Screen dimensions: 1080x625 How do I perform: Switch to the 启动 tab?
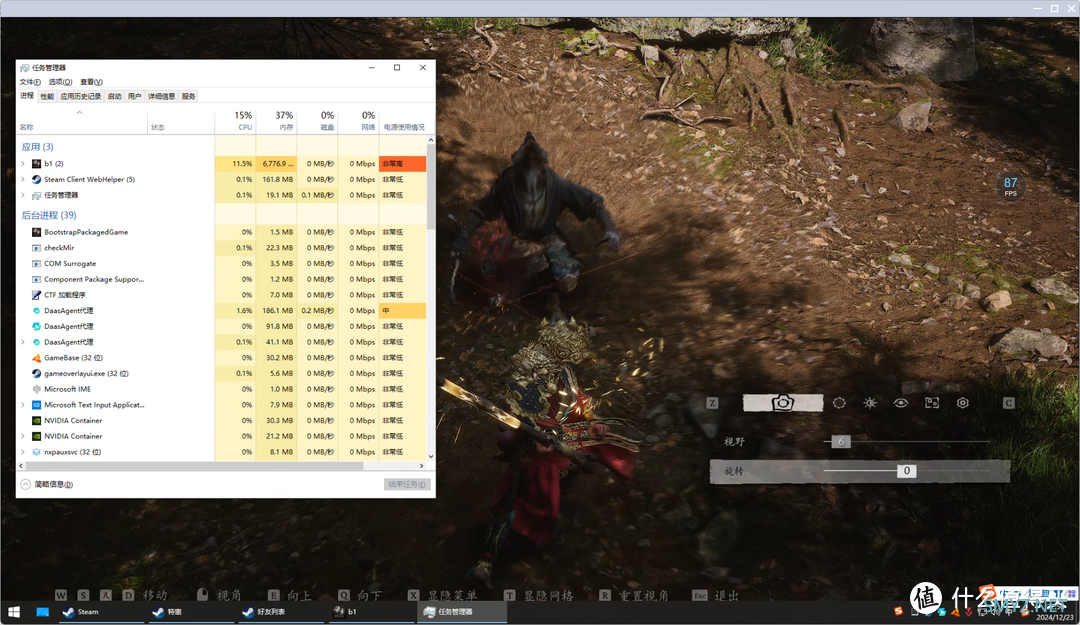click(x=114, y=96)
